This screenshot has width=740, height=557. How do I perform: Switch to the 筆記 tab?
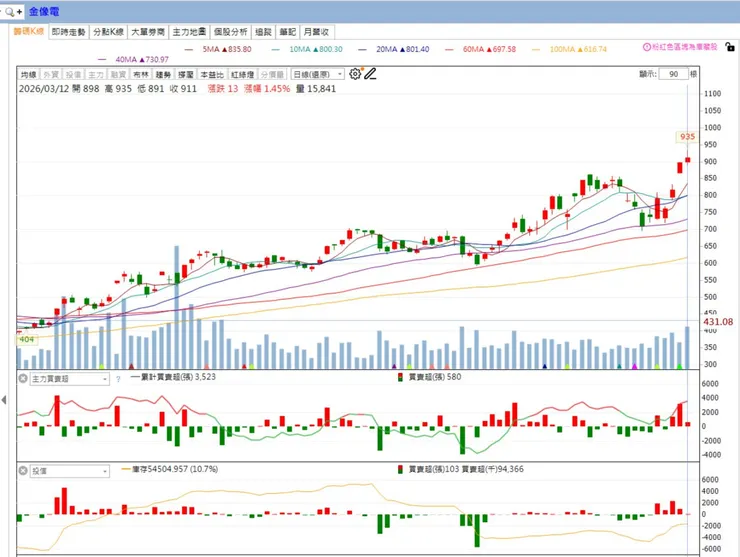[x=287, y=32]
